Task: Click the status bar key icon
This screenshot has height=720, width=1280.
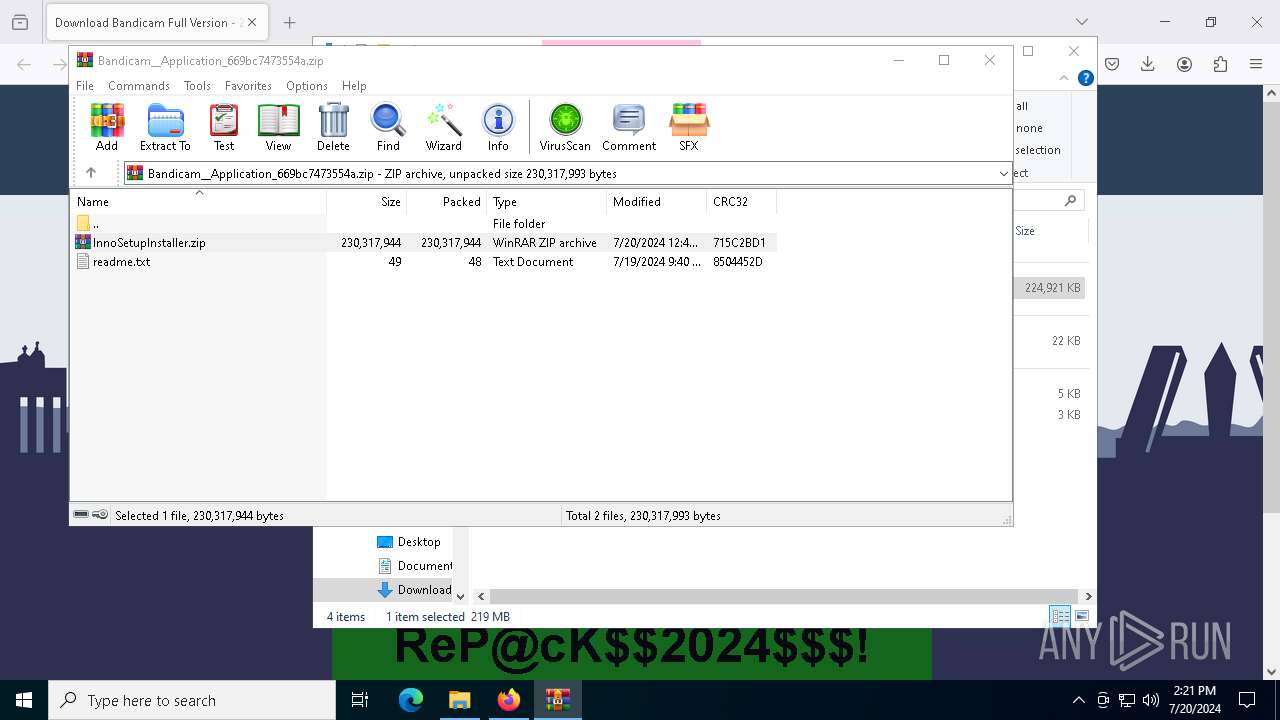Action: click(x=100, y=515)
